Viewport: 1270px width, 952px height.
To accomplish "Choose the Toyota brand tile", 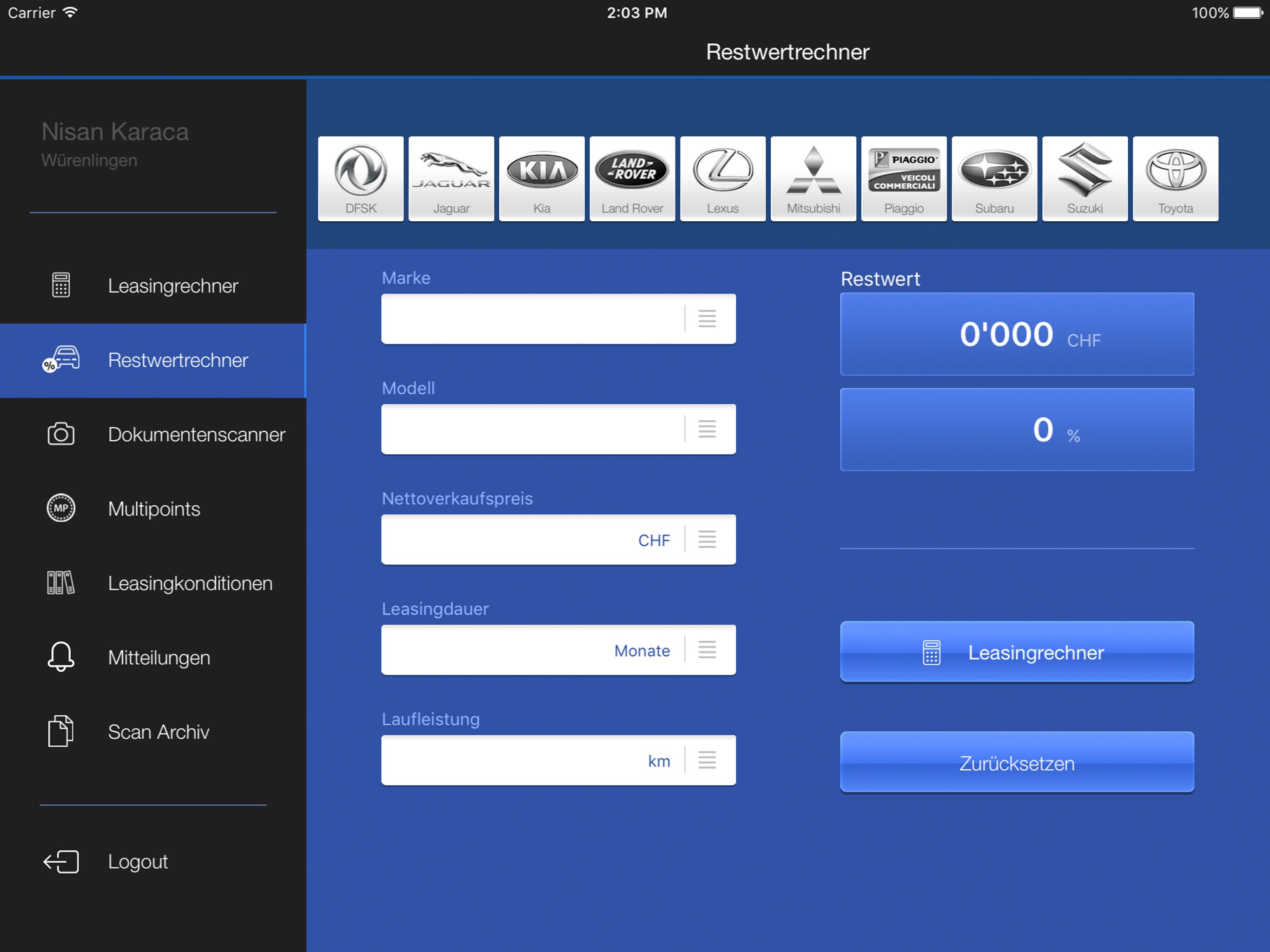I will click(x=1175, y=178).
